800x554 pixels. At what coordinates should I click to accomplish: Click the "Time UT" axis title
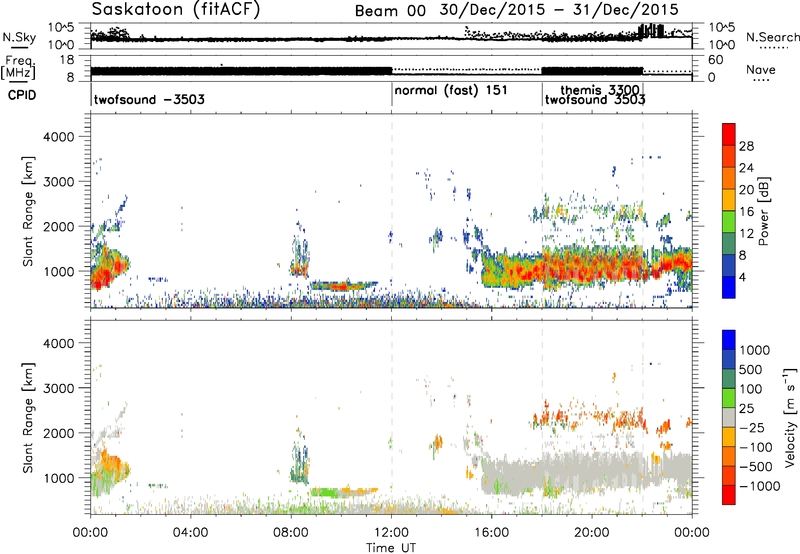(x=391, y=548)
